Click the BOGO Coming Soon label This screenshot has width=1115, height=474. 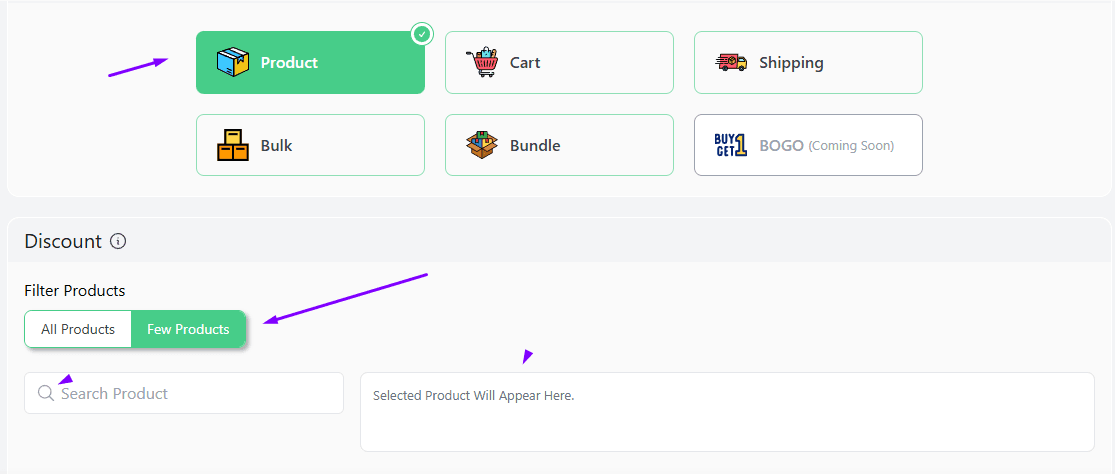click(826, 146)
